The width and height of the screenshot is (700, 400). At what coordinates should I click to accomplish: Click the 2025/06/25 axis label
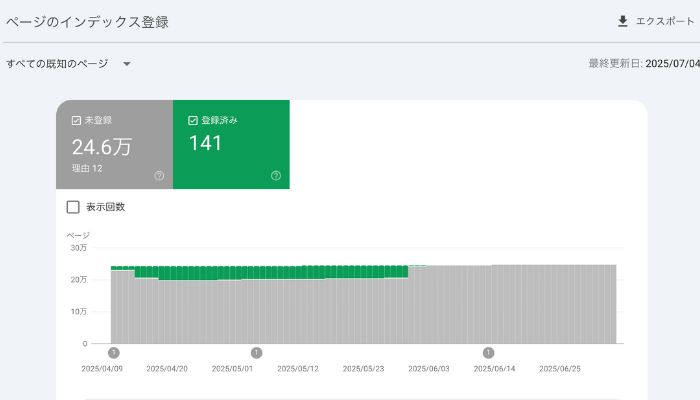(x=560, y=369)
